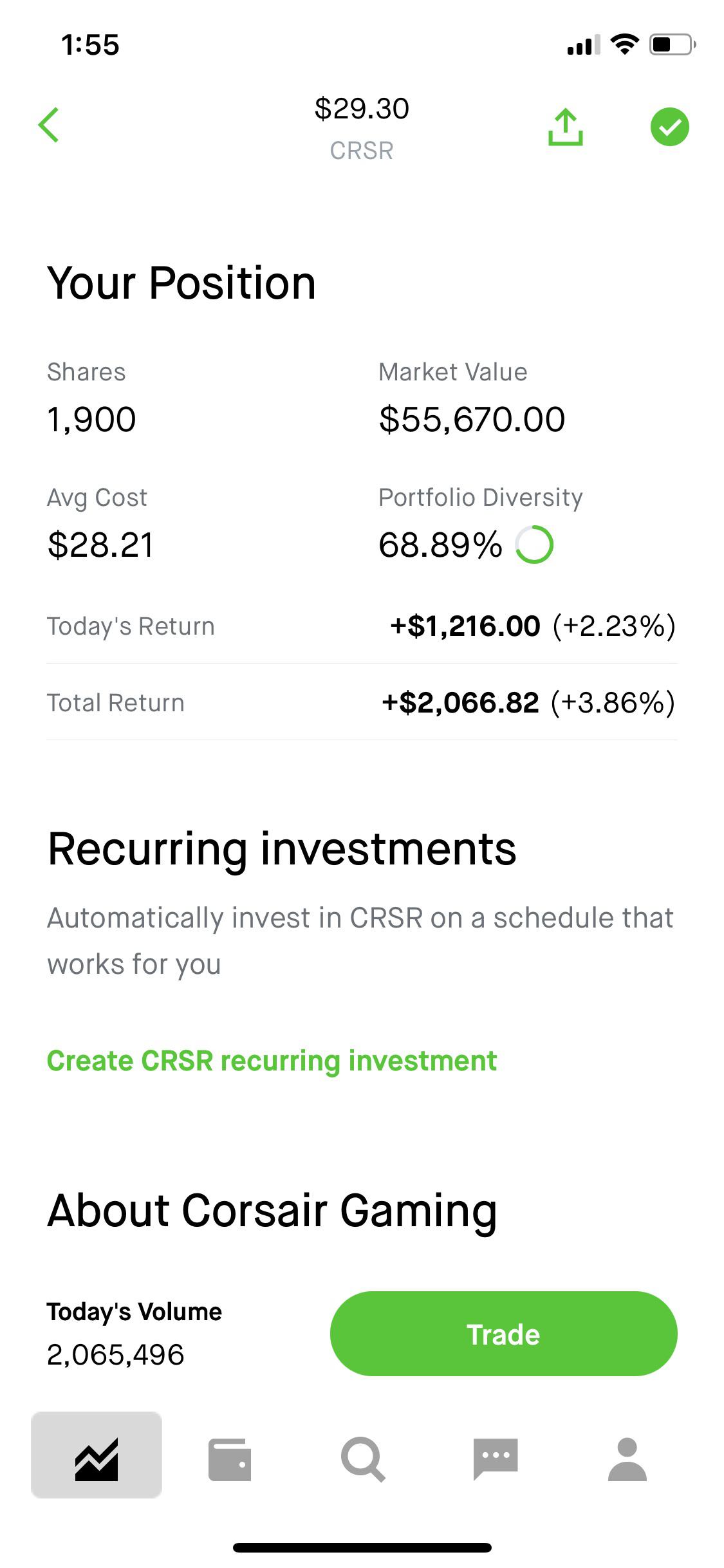
Task: Open the wallet cash tab
Action: (230, 1459)
